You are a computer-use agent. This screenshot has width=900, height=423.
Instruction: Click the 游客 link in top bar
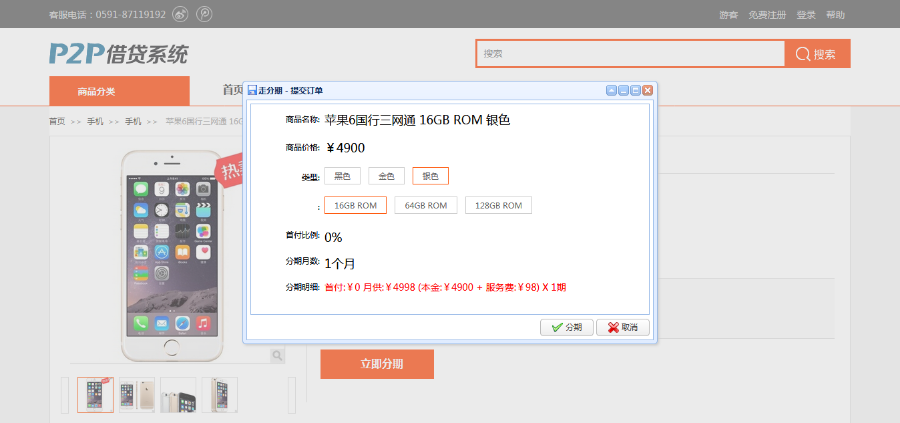click(728, 15)
